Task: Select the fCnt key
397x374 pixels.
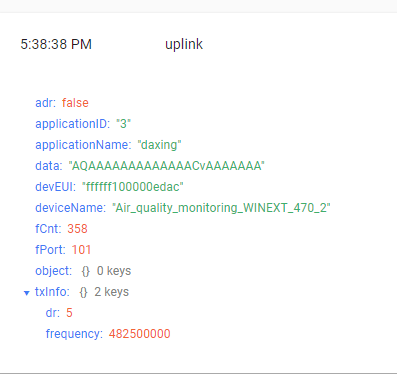Action: click(48, 229)
